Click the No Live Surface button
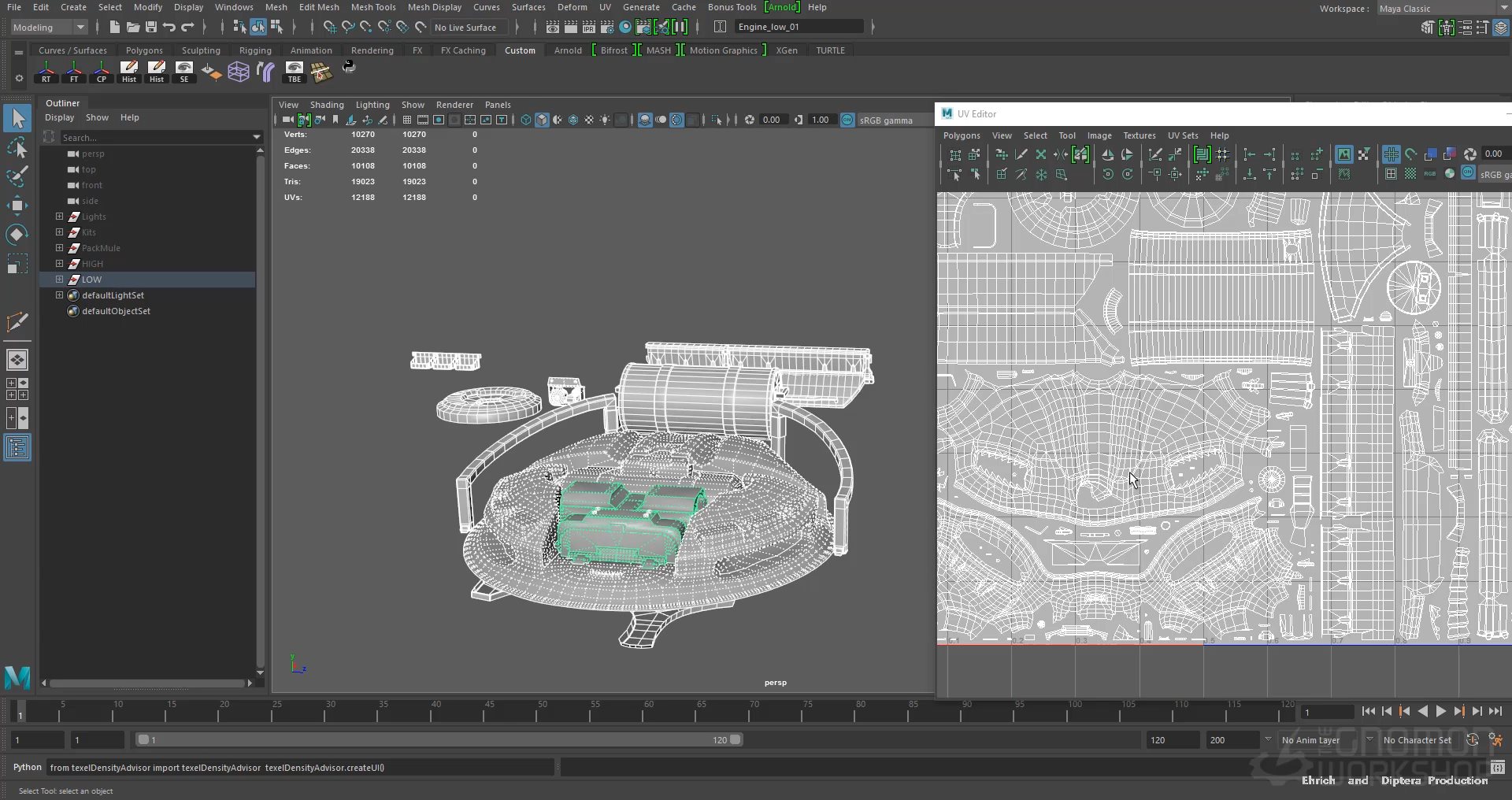 click(465, 27)
